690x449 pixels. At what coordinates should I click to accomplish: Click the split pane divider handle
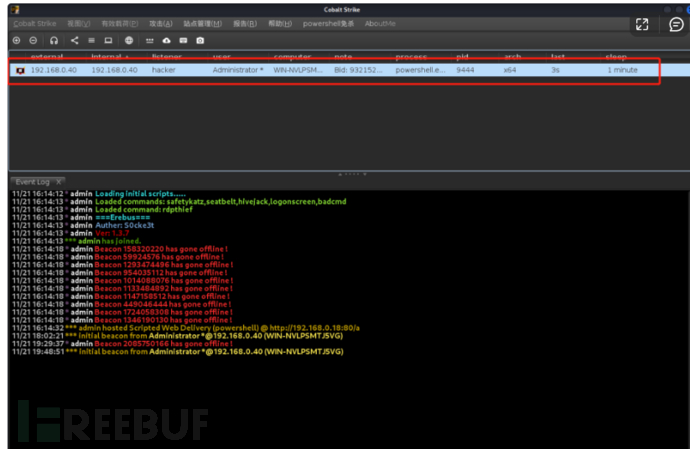(x=352, y=174)
